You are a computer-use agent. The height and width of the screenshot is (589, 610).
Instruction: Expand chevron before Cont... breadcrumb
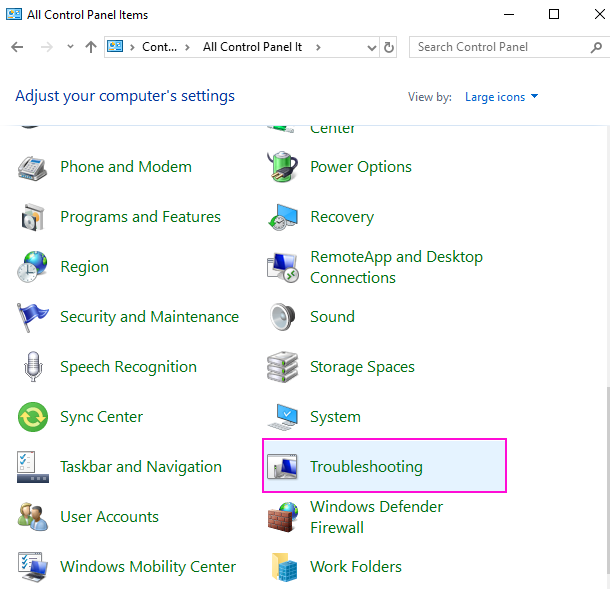click(132, 47)
